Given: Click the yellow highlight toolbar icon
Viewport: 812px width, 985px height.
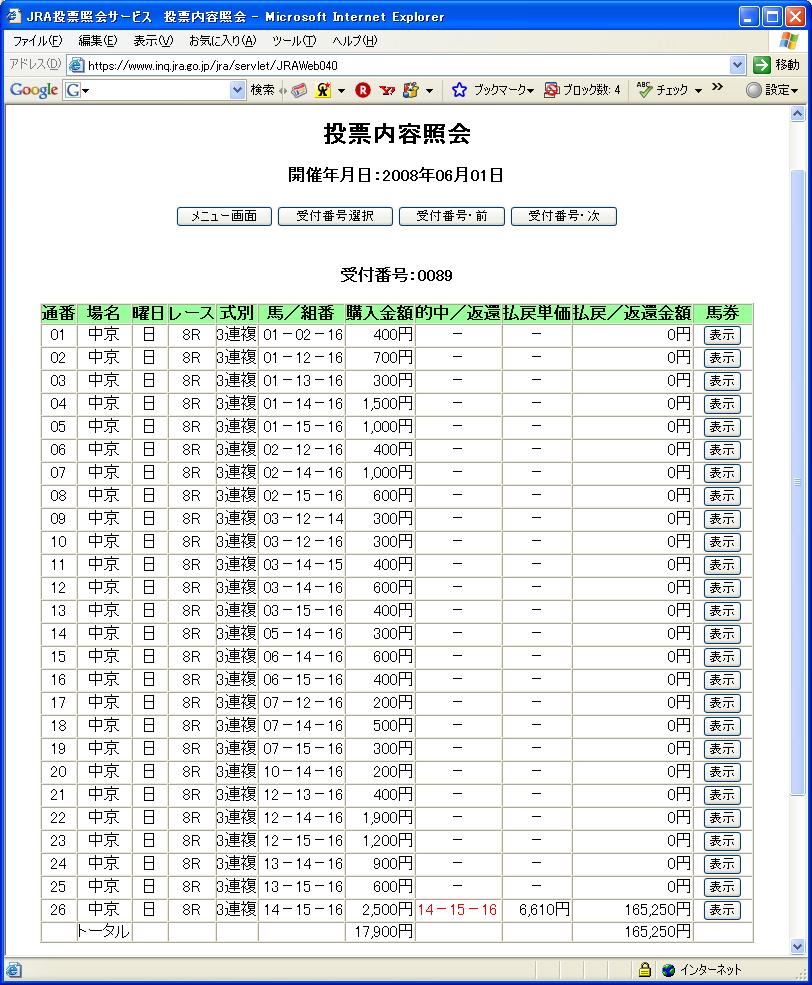Looking at the screenshot, I should (323, 90).
